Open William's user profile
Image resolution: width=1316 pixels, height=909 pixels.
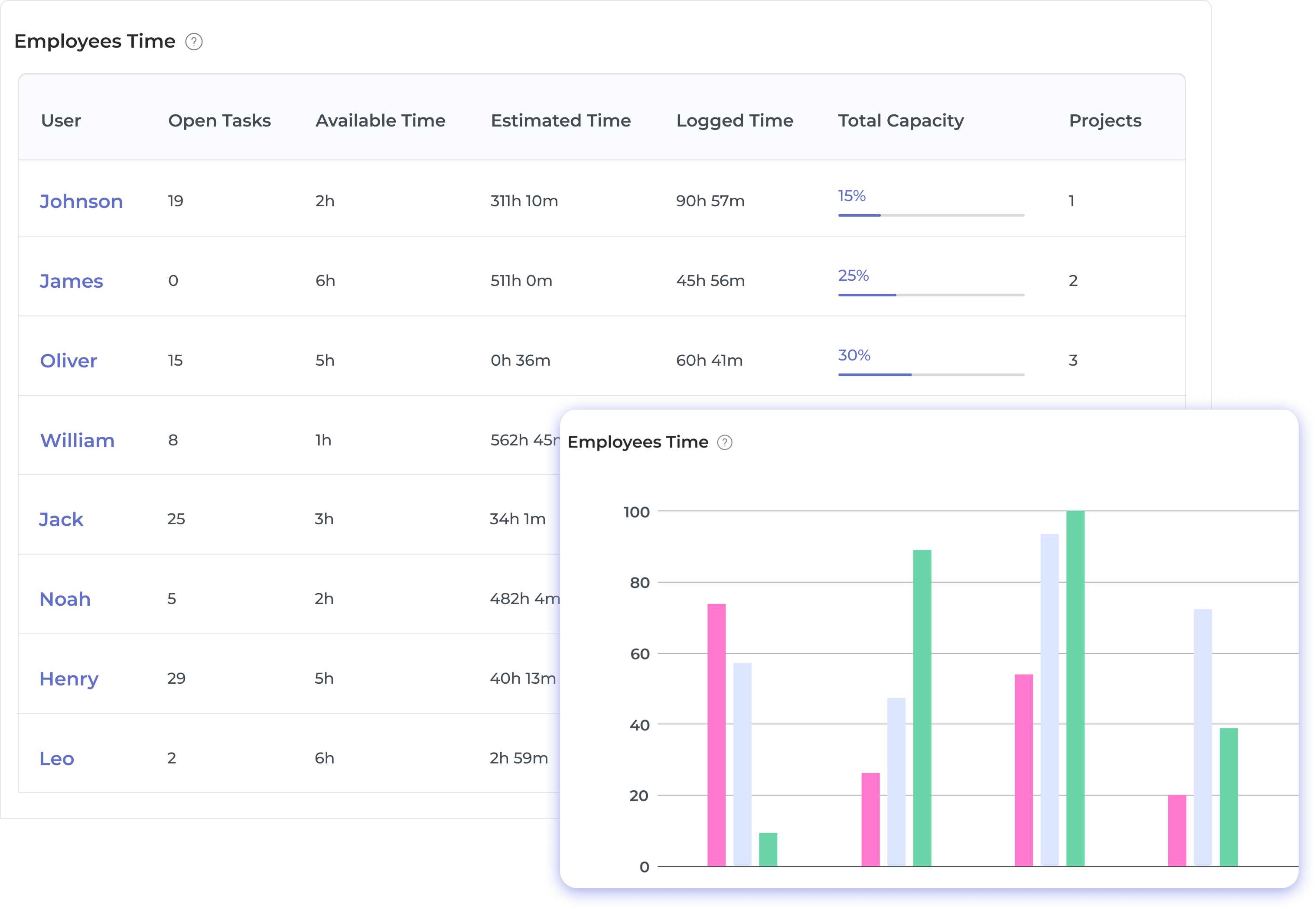coord(77,440)
